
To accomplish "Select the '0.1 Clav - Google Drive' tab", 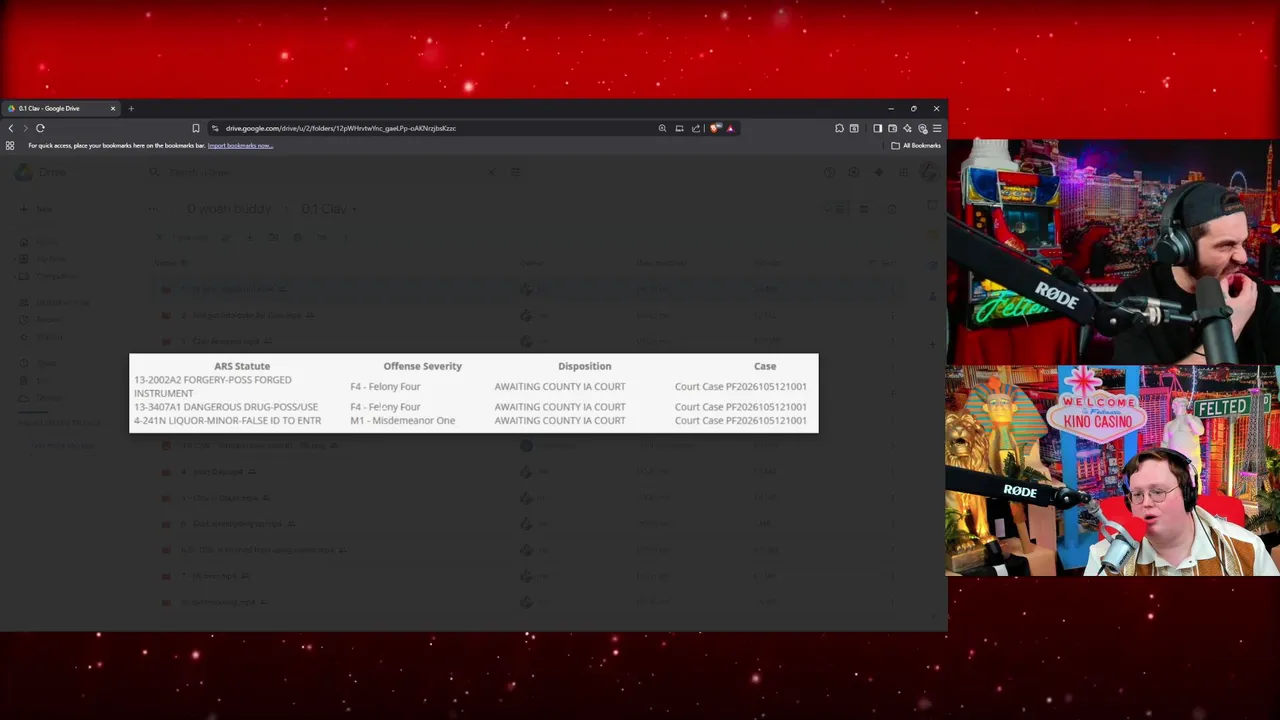I will coord(62,108).
